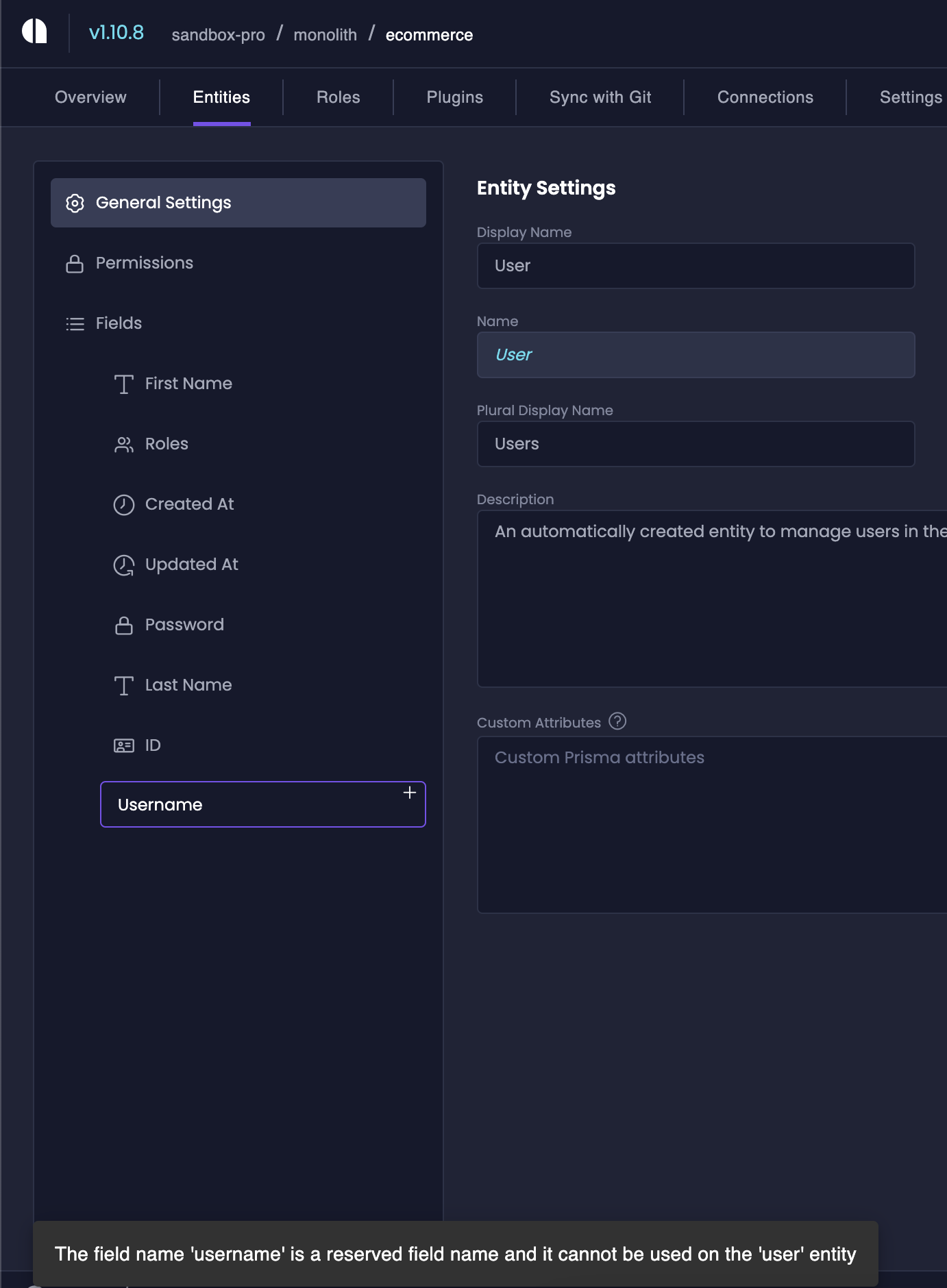The image size is (947, 1288).
Task: Open the Sync with Git tab
Action: 600,97
